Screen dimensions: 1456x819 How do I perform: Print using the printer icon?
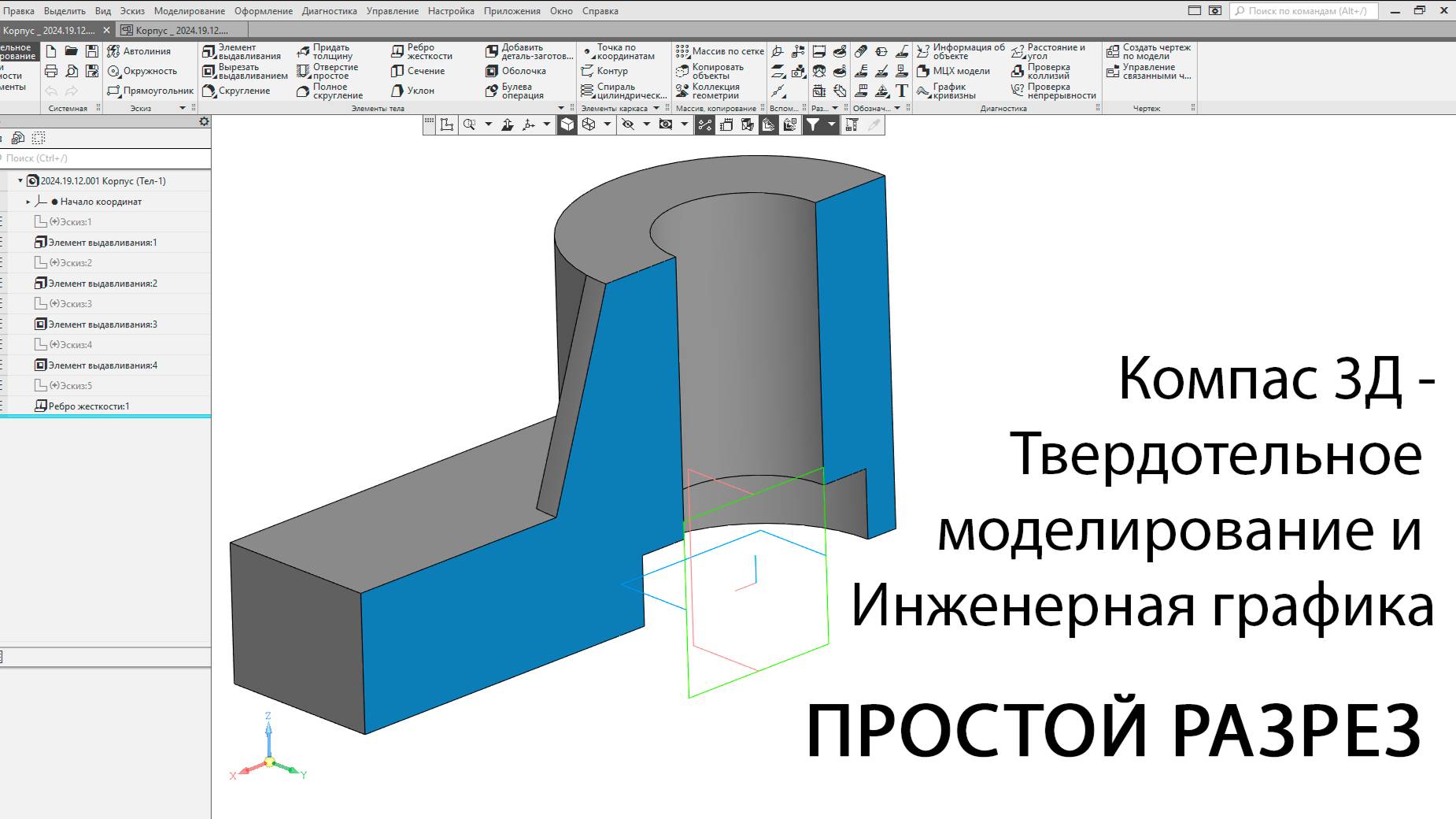click(x=51, y=71)
